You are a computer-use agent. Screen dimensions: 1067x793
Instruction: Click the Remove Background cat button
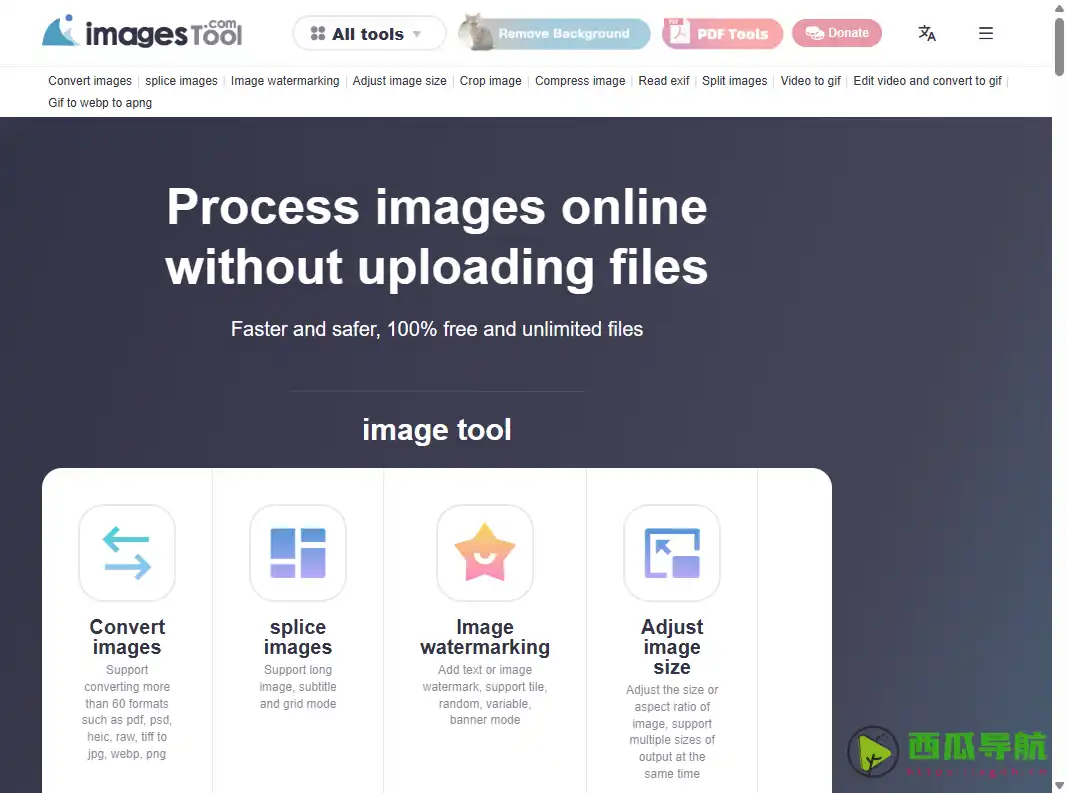click(x=553, y=33)
